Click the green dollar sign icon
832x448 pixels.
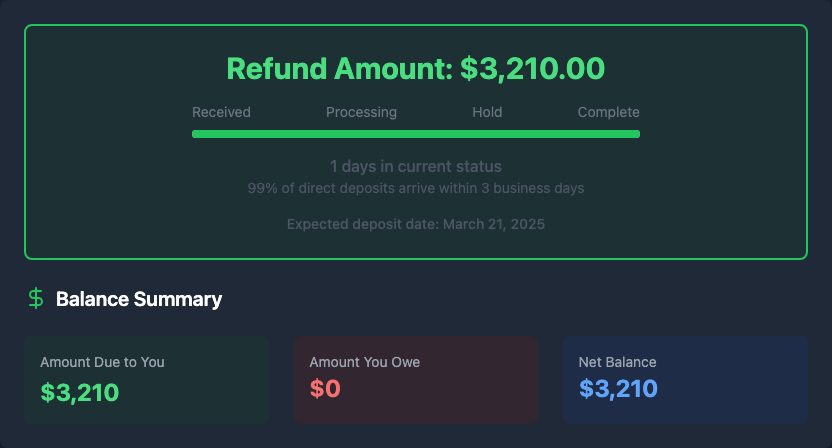click(36, 298)
